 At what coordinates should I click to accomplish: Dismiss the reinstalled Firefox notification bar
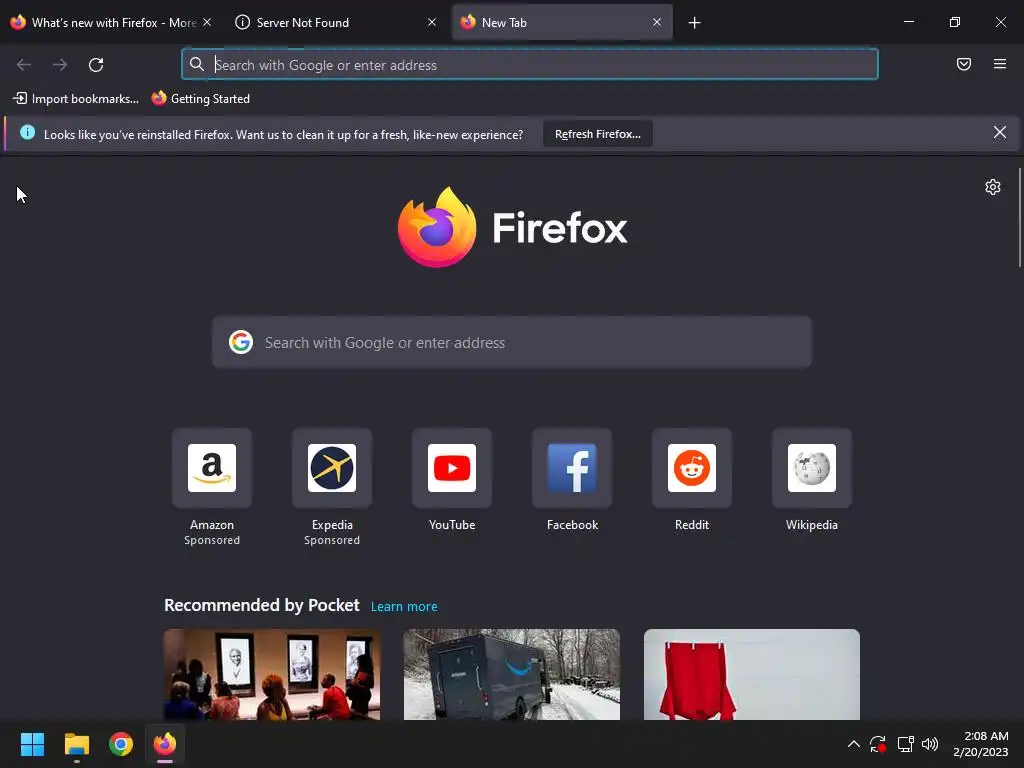coord(999,133)
